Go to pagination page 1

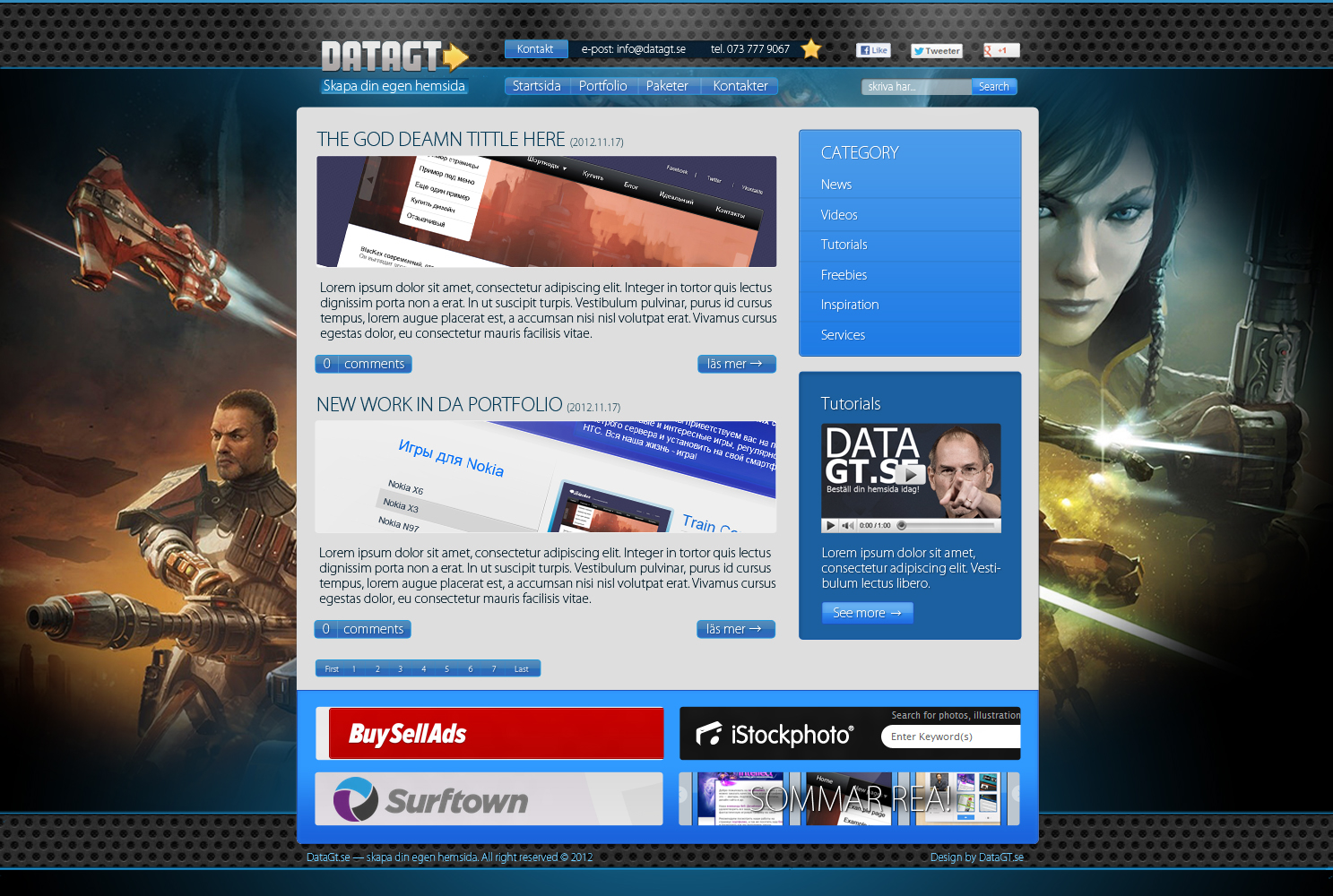tap(354, 668)
